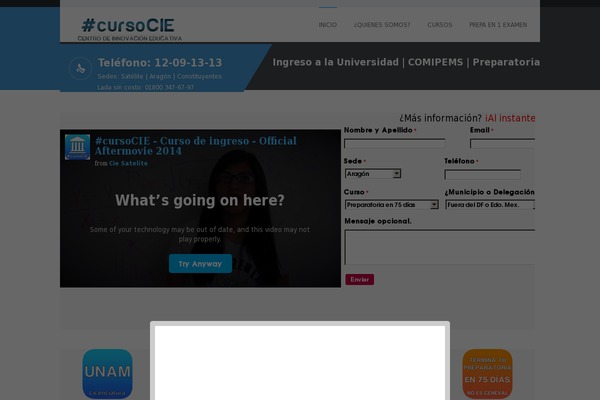Focus the Email input field
Screen dimensions: 600x400
502,144
